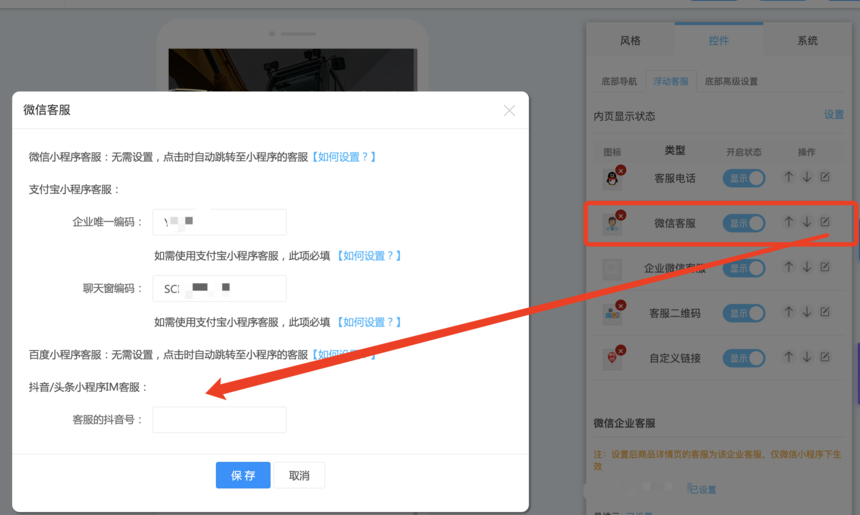Switch to the 风格 tab
860x515 pixels.
click(x=630, y=41)
